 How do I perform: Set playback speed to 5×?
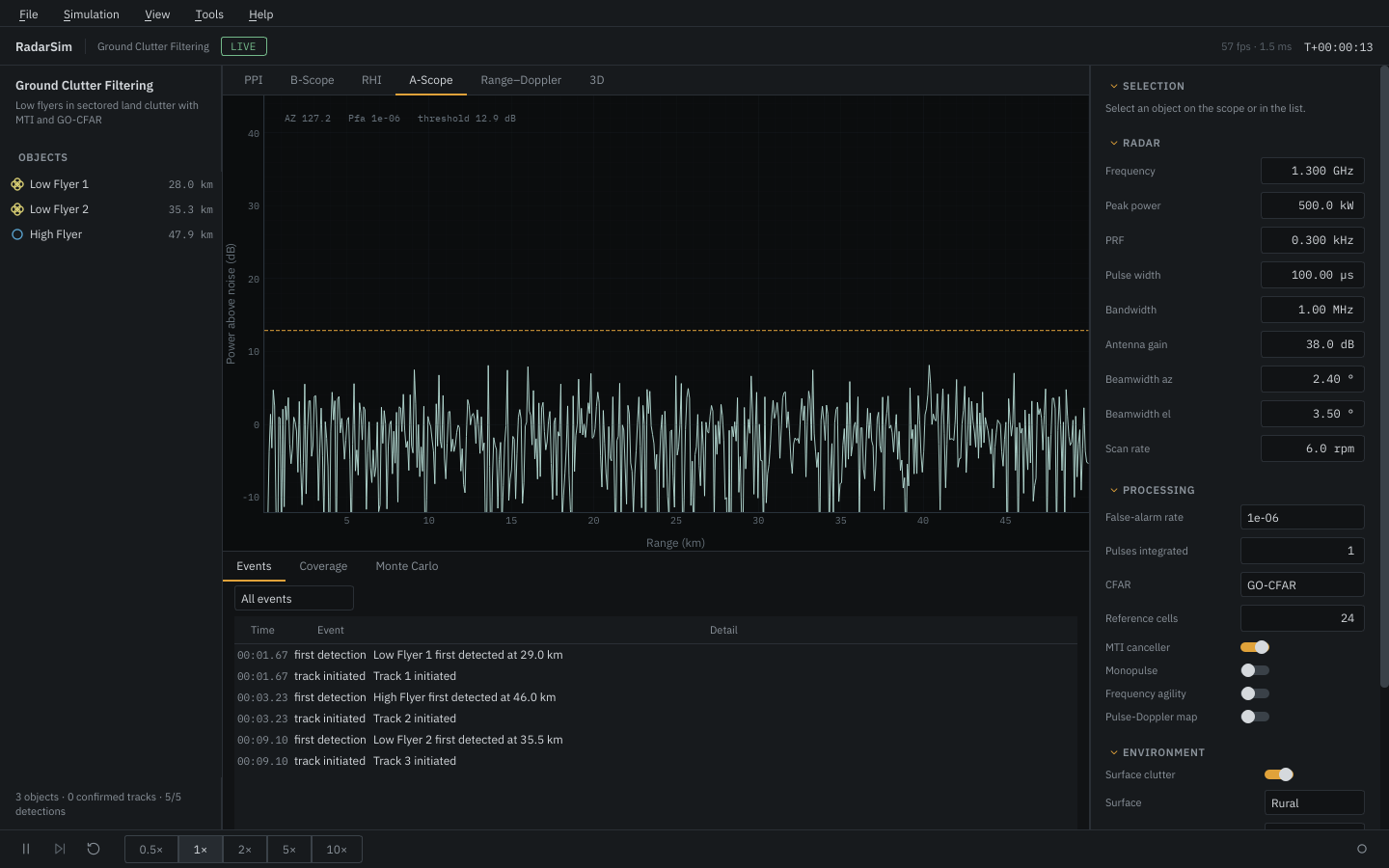289,850
